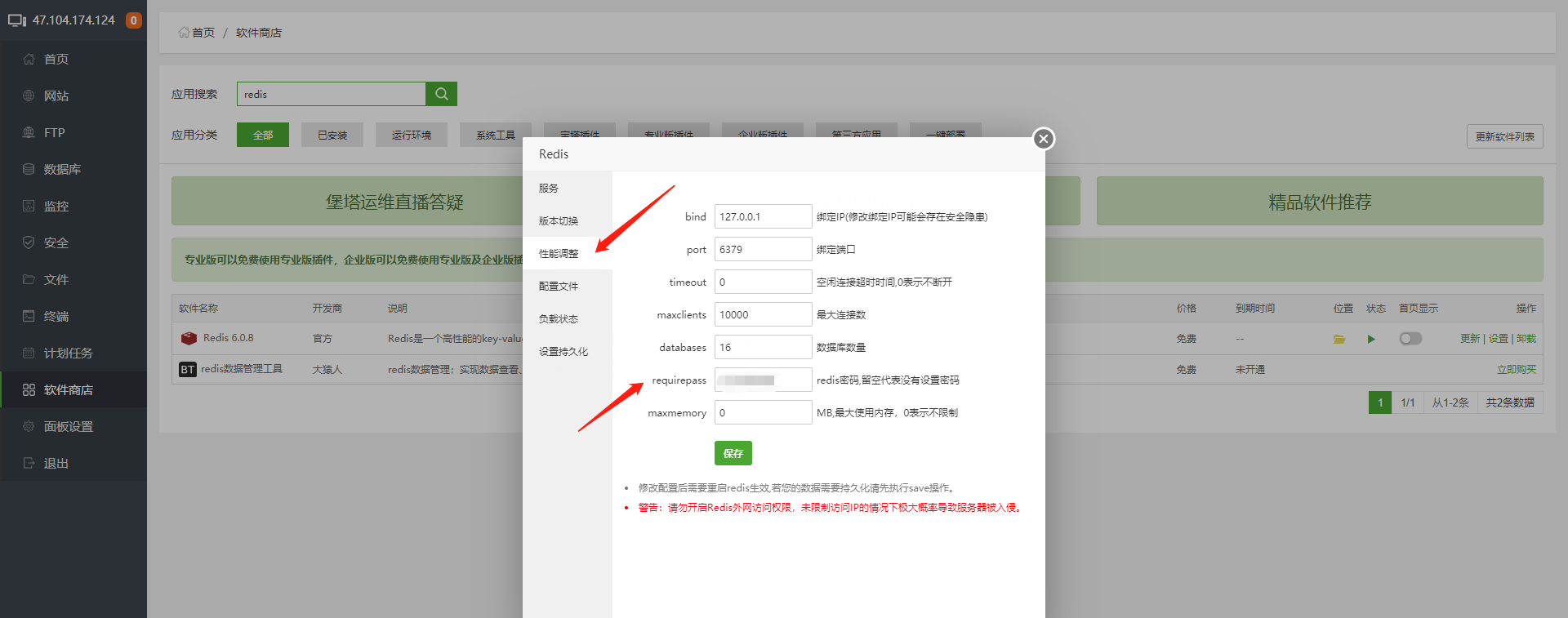Open the 配置文件 tab in the Redis dialog
The image size is (1568, 618).
pyautogui.click(x=559, y=287)
